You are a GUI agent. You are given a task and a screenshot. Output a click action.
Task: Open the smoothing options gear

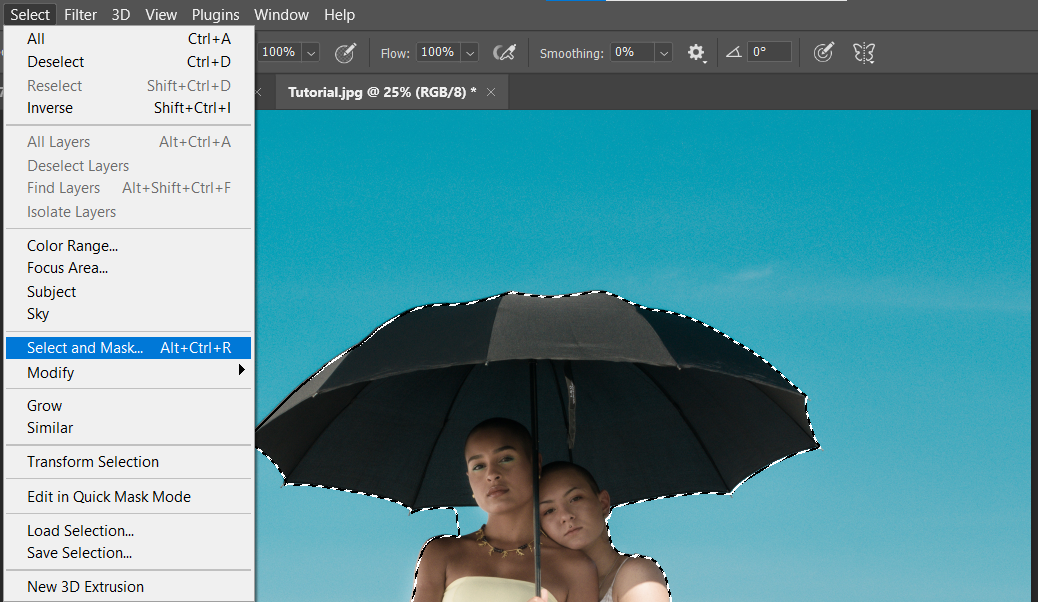pos(697,52)
